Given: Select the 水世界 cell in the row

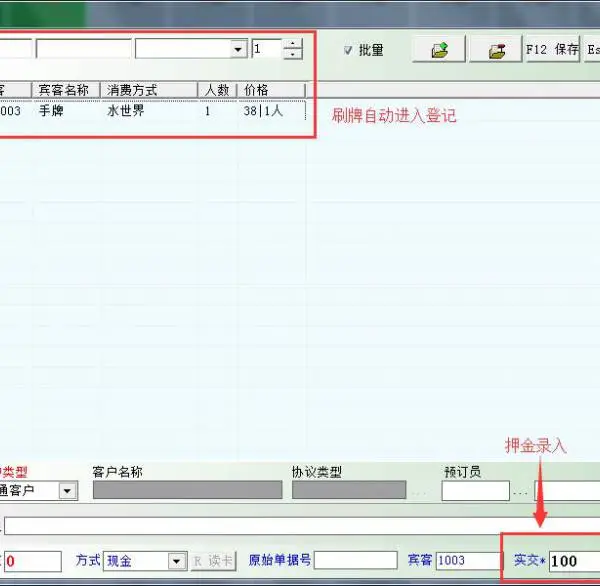Looking at the screenshot, I should 126,111.
